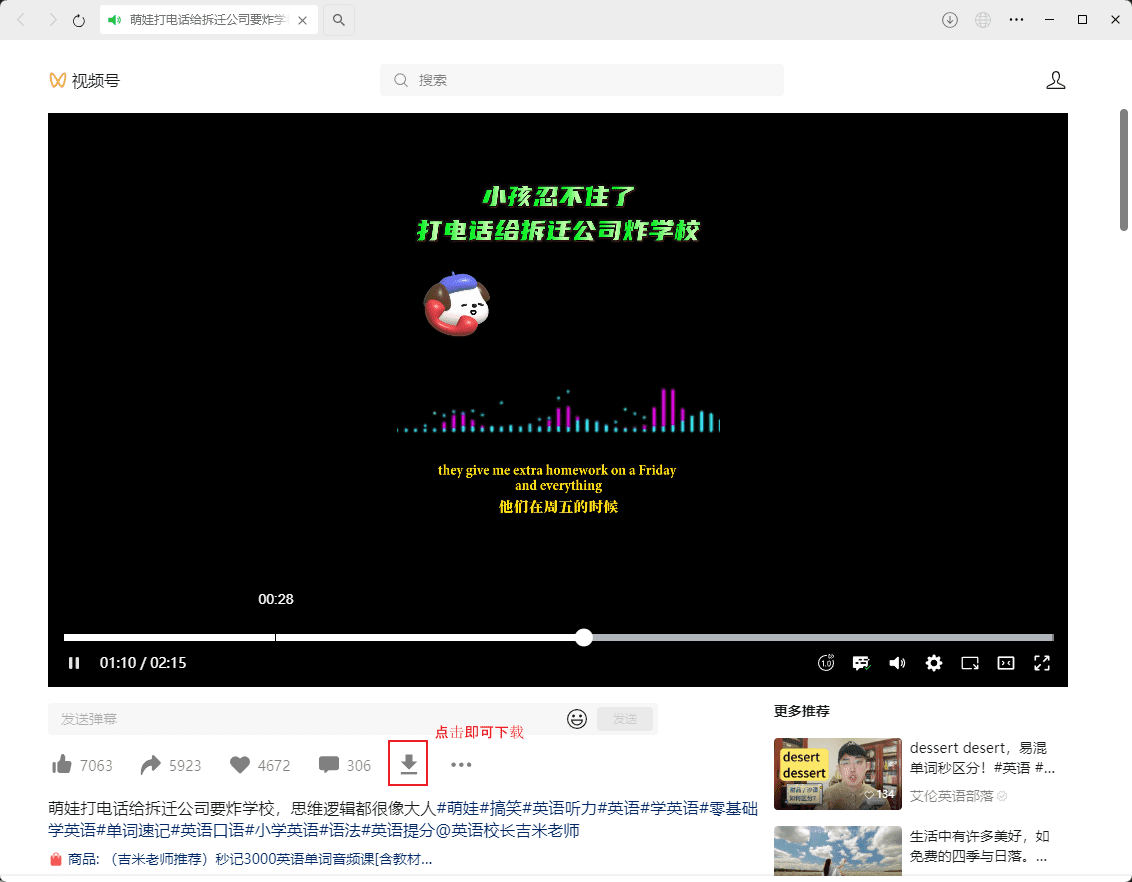Select the download icon to save the video

(407, 763)
